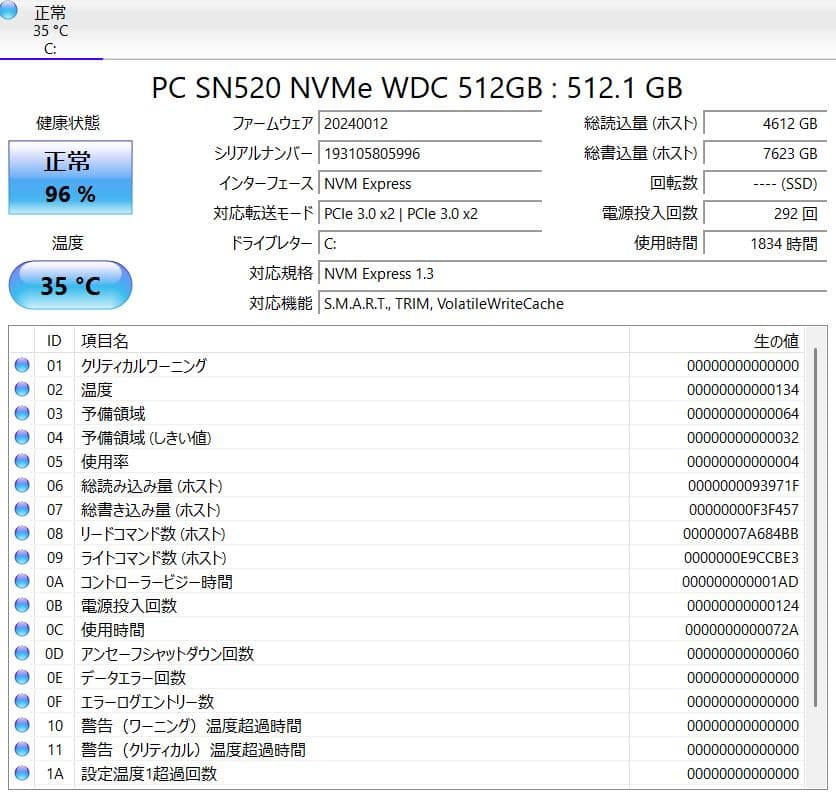This screenshot has width=836, height=793.
Task: Click raw value 000000000001AD
Action: [741, 582]
